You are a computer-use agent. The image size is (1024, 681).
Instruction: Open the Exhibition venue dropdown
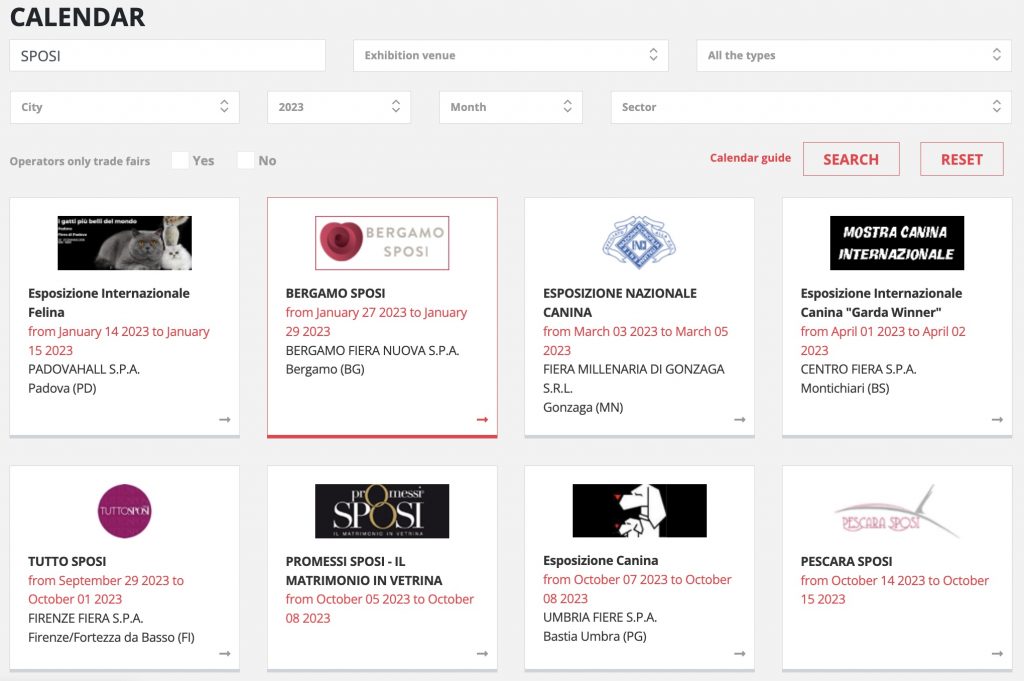click(511, 55)
